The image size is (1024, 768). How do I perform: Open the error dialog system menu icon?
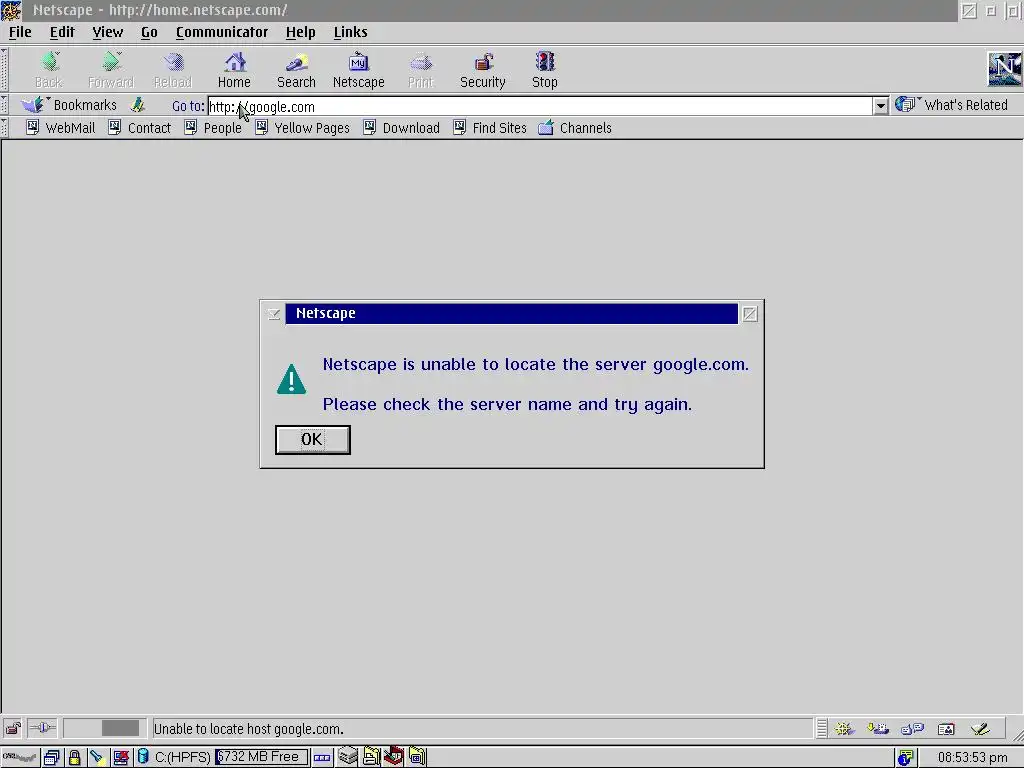click(x=274, y=314)
